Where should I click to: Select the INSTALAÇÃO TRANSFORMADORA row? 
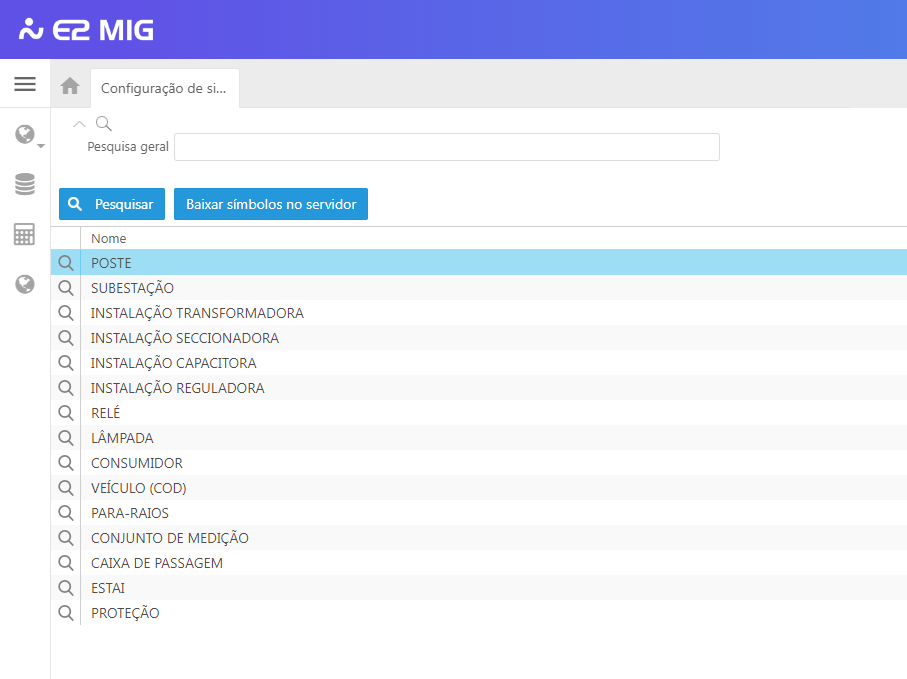coord(197,313)
